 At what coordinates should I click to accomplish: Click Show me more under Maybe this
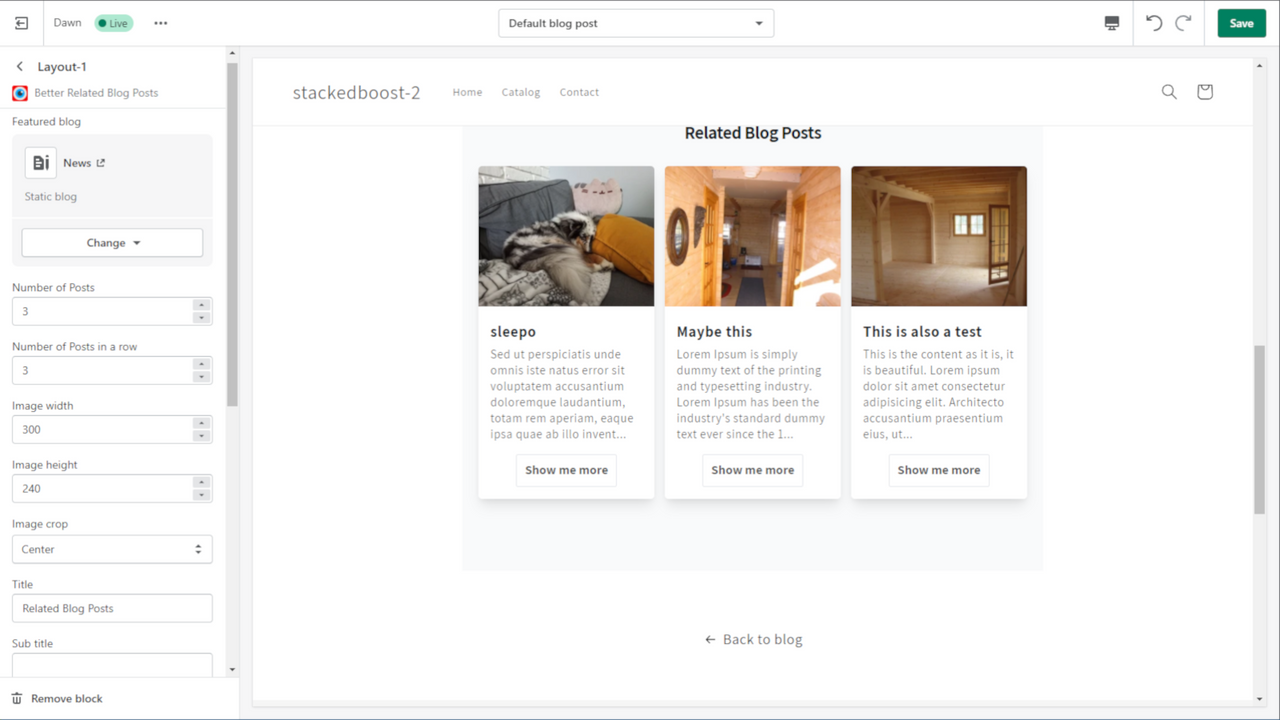(752, 470)
